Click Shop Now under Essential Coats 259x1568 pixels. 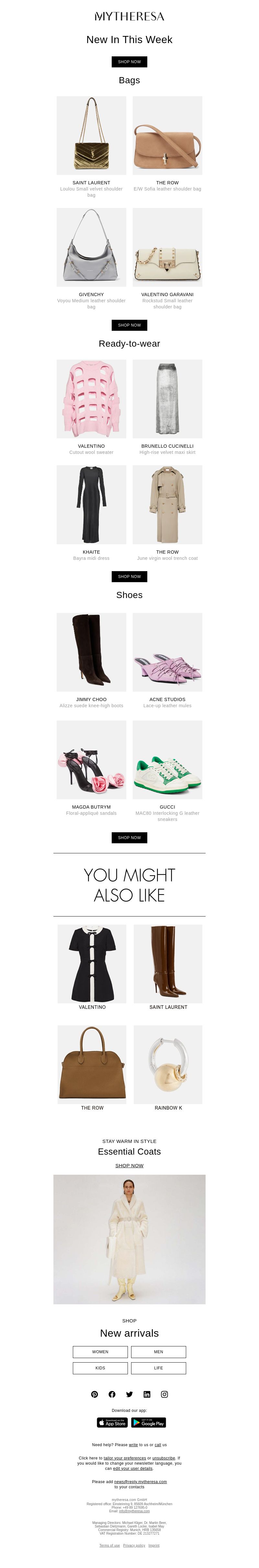click(x=129, y=1166)
